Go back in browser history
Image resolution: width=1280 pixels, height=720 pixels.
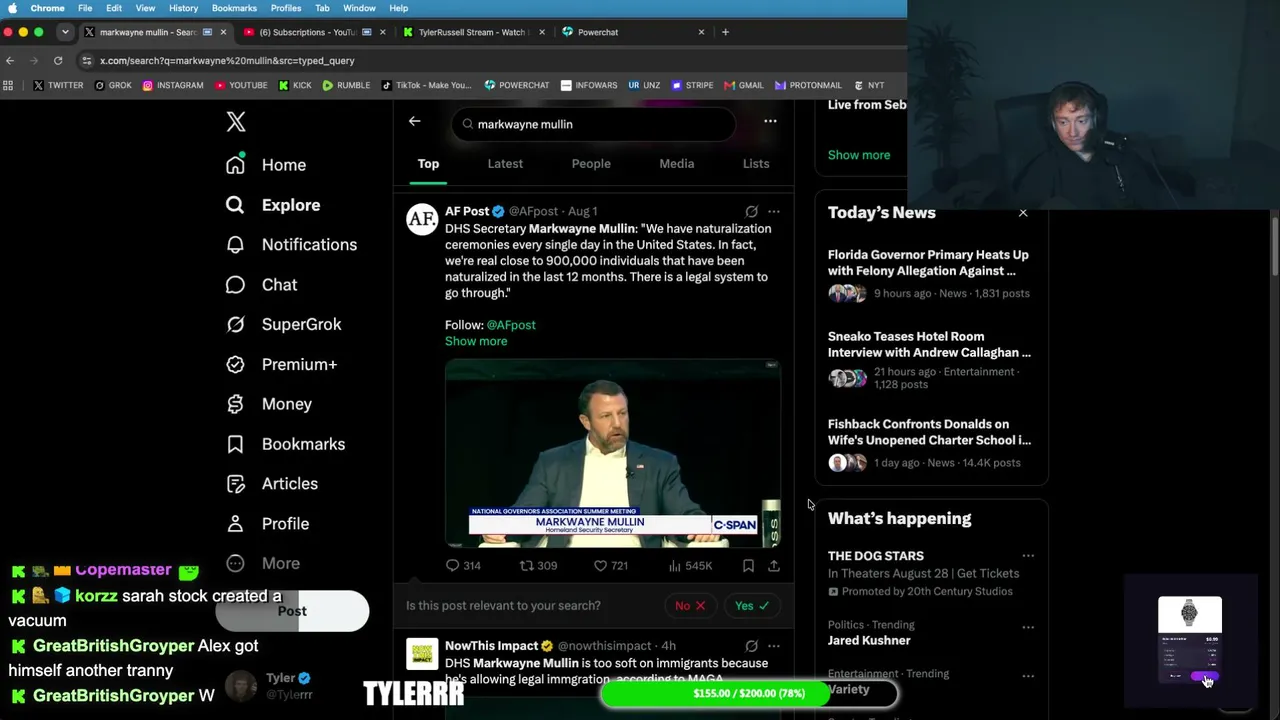tap(10, 61)
